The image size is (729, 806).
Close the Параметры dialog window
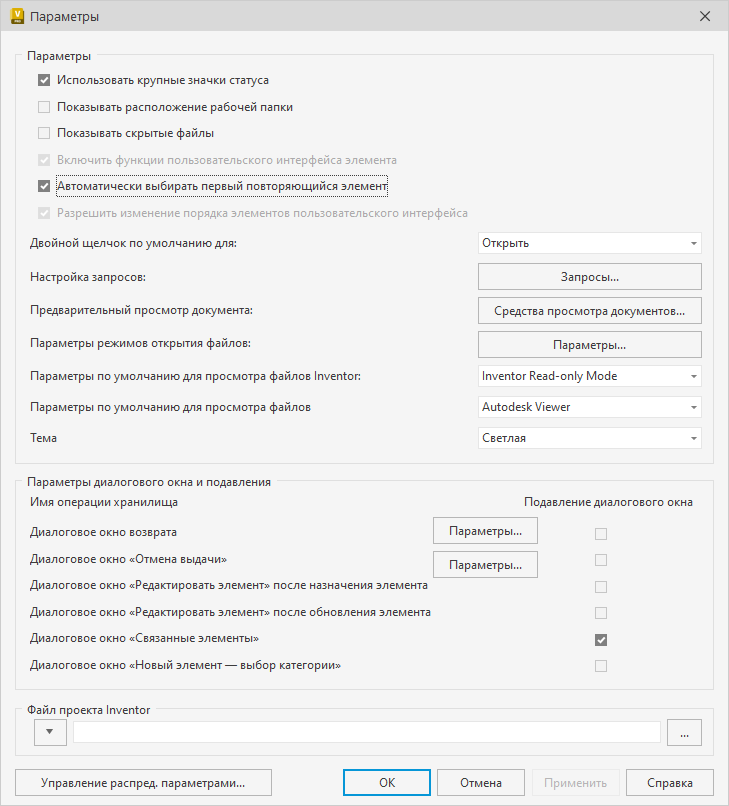[705, 17]
